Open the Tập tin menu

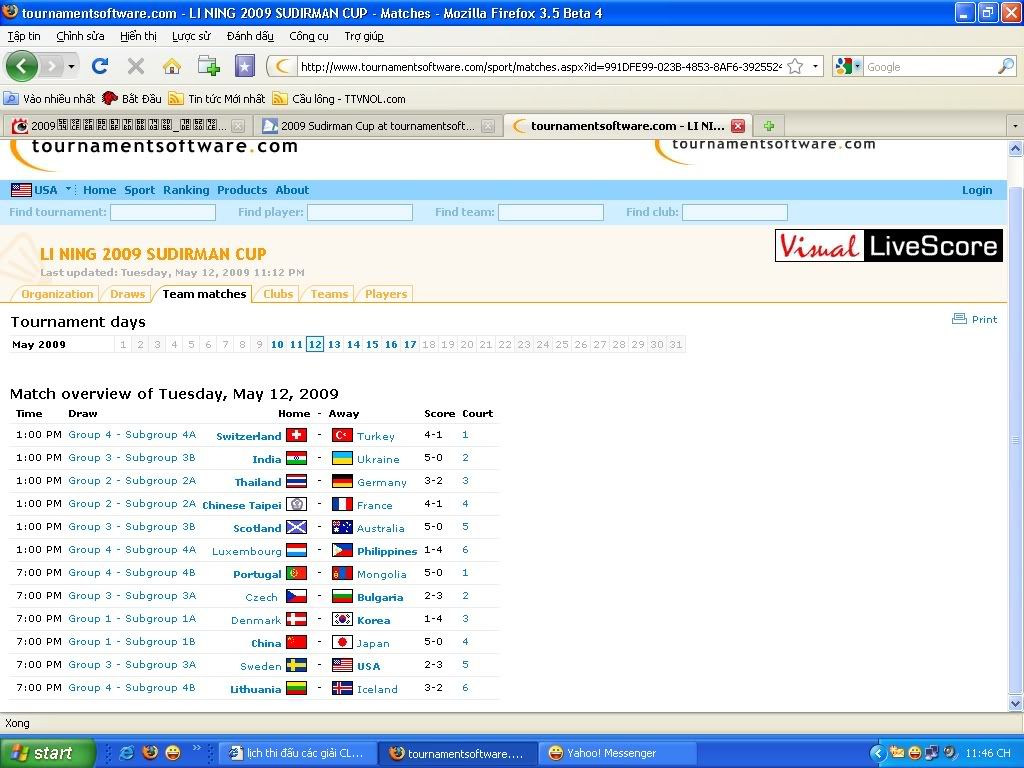[24, 36]
